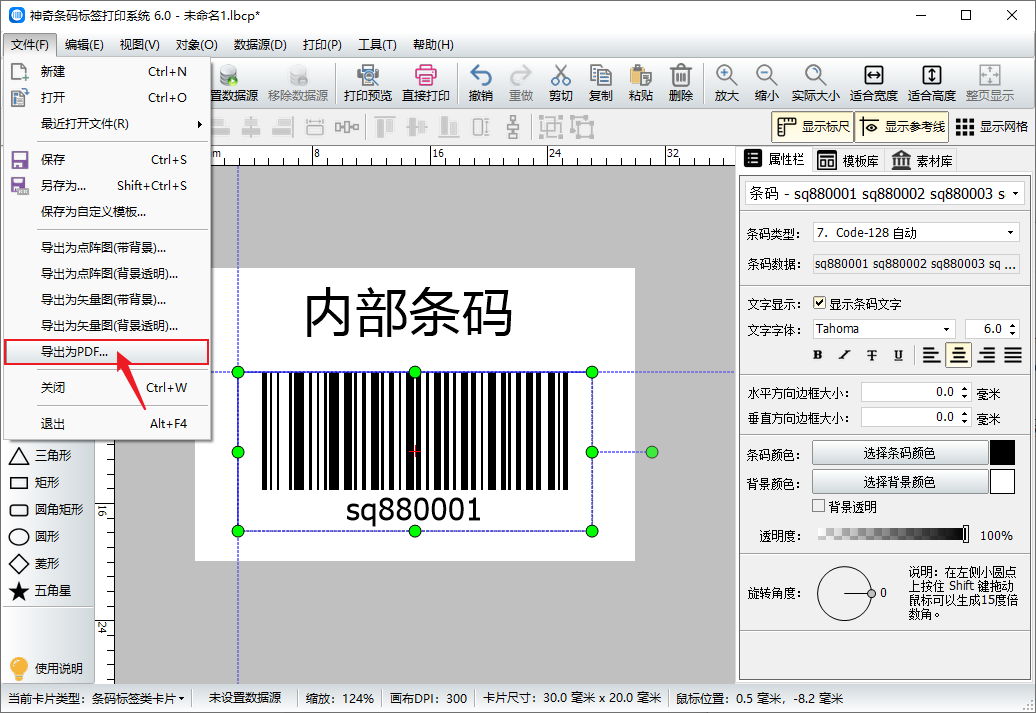
Task: Click the Cut (剪切) scissors icon
Action: [x=560, y=83]
